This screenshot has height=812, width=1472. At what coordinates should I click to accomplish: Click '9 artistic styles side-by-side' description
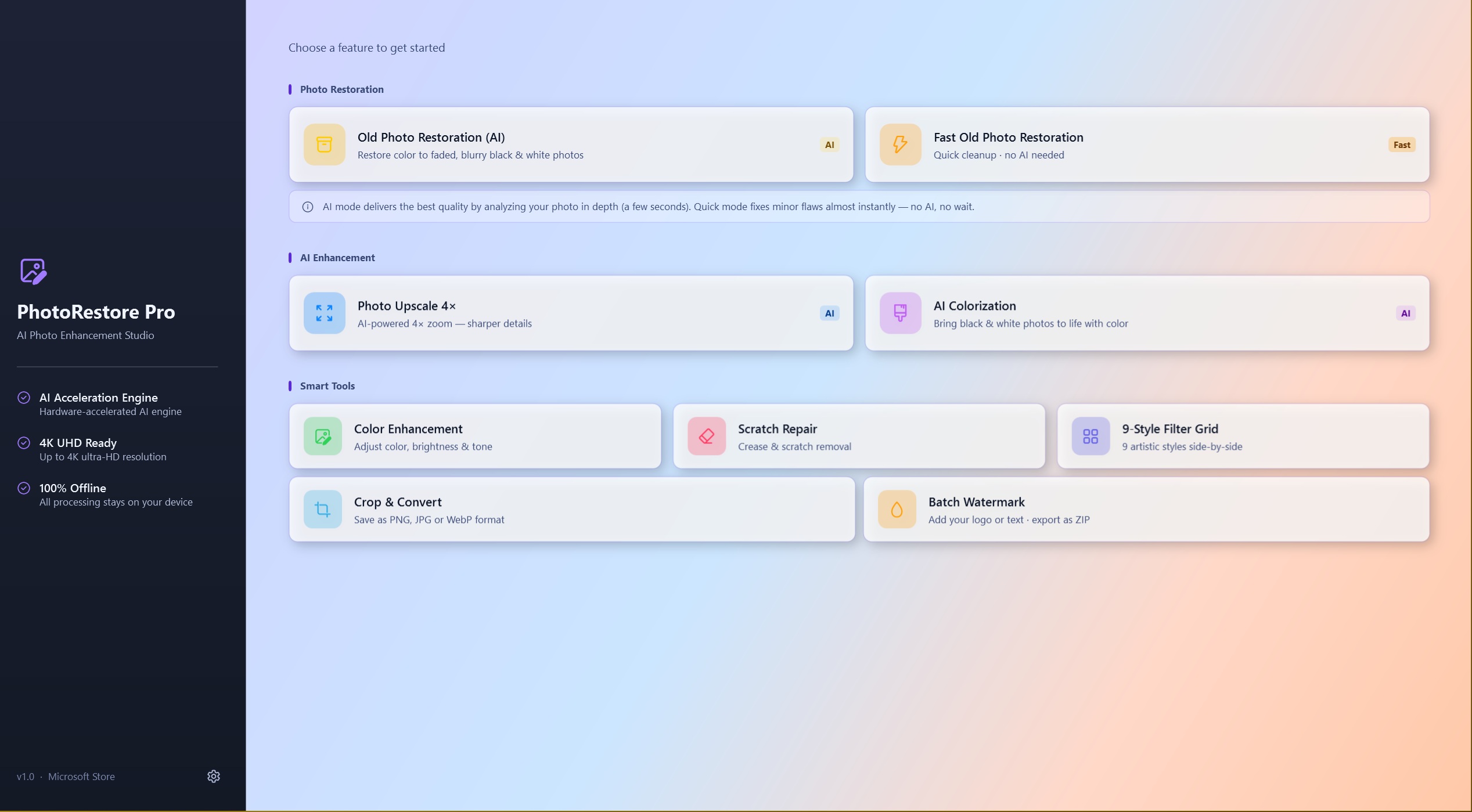[1182, 446]
